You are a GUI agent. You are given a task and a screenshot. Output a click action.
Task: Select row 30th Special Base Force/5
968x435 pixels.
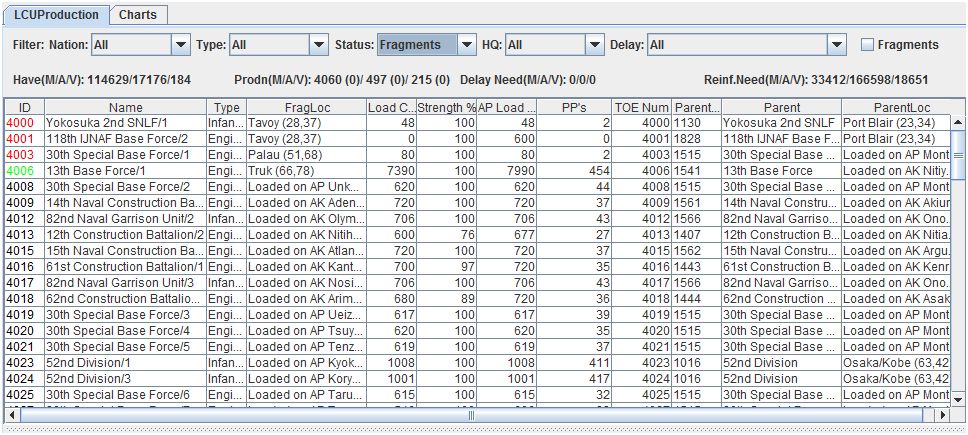(x=477, y=347)
